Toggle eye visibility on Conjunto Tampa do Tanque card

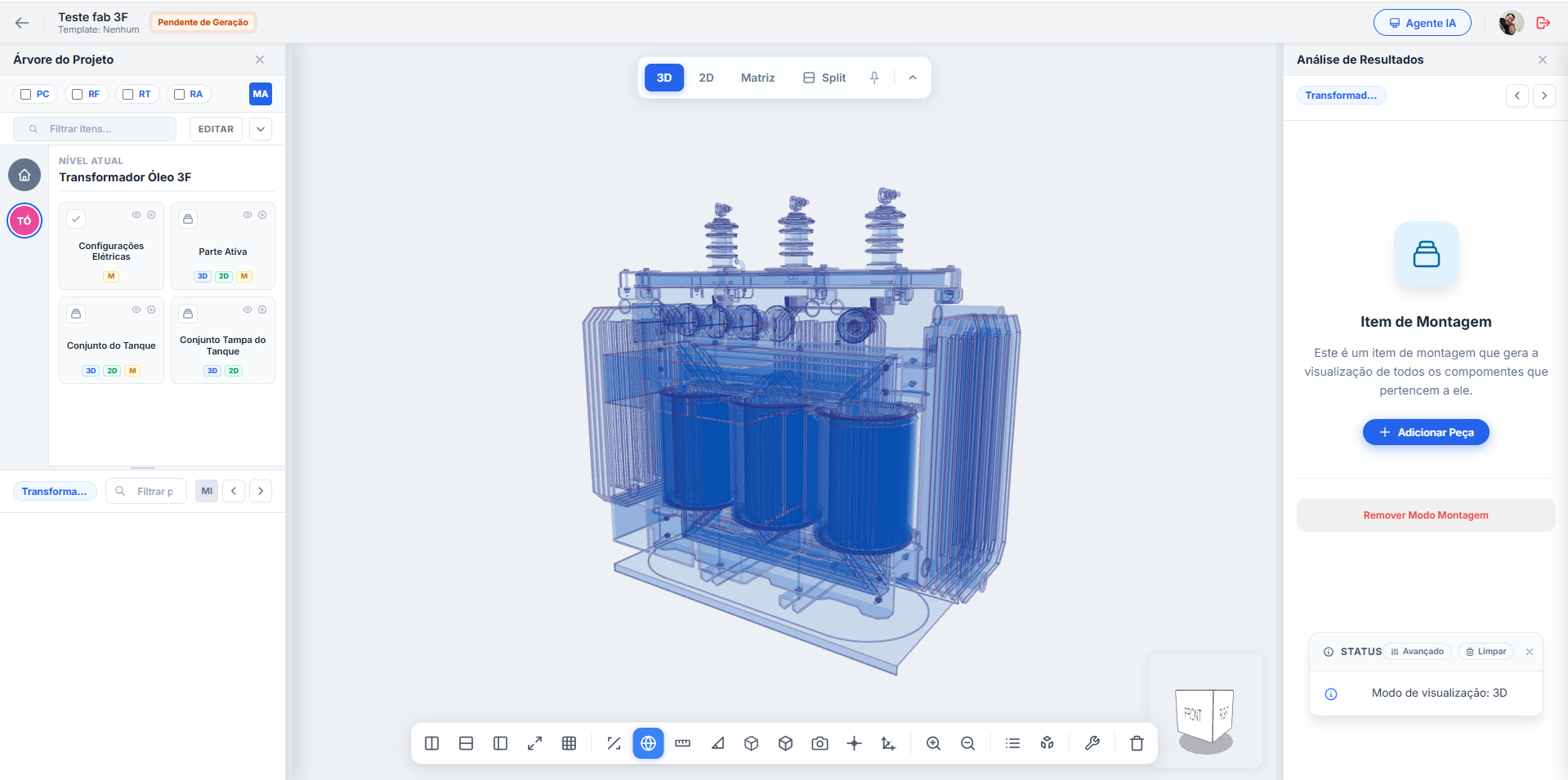coord(248,310)
